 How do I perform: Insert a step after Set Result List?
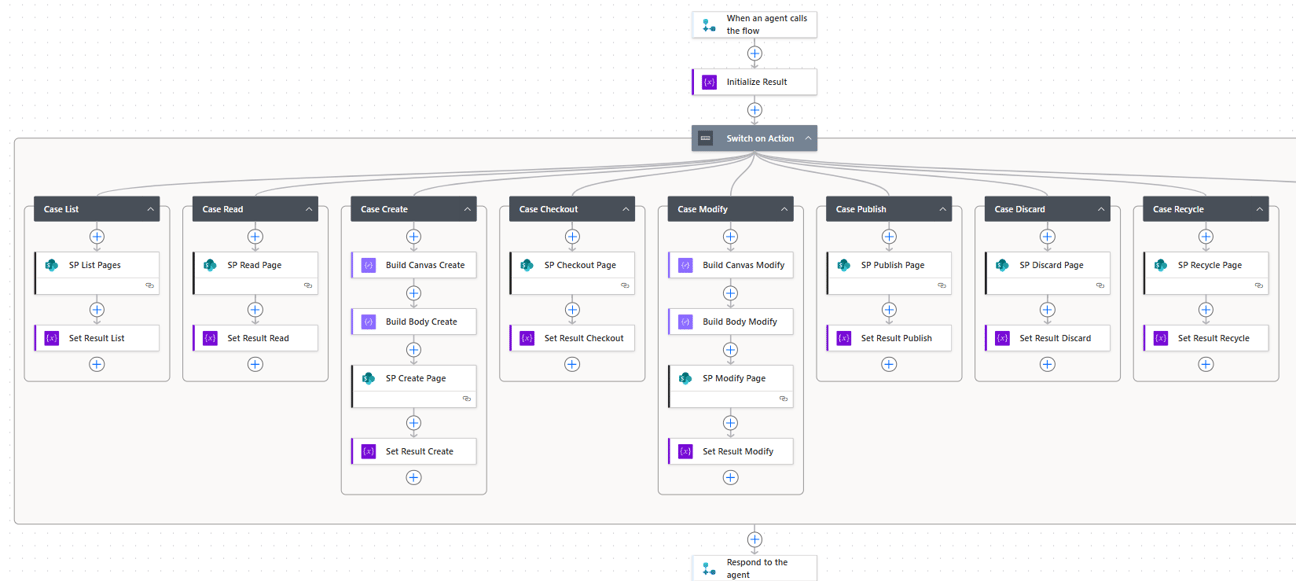click(x=97, y=364)
